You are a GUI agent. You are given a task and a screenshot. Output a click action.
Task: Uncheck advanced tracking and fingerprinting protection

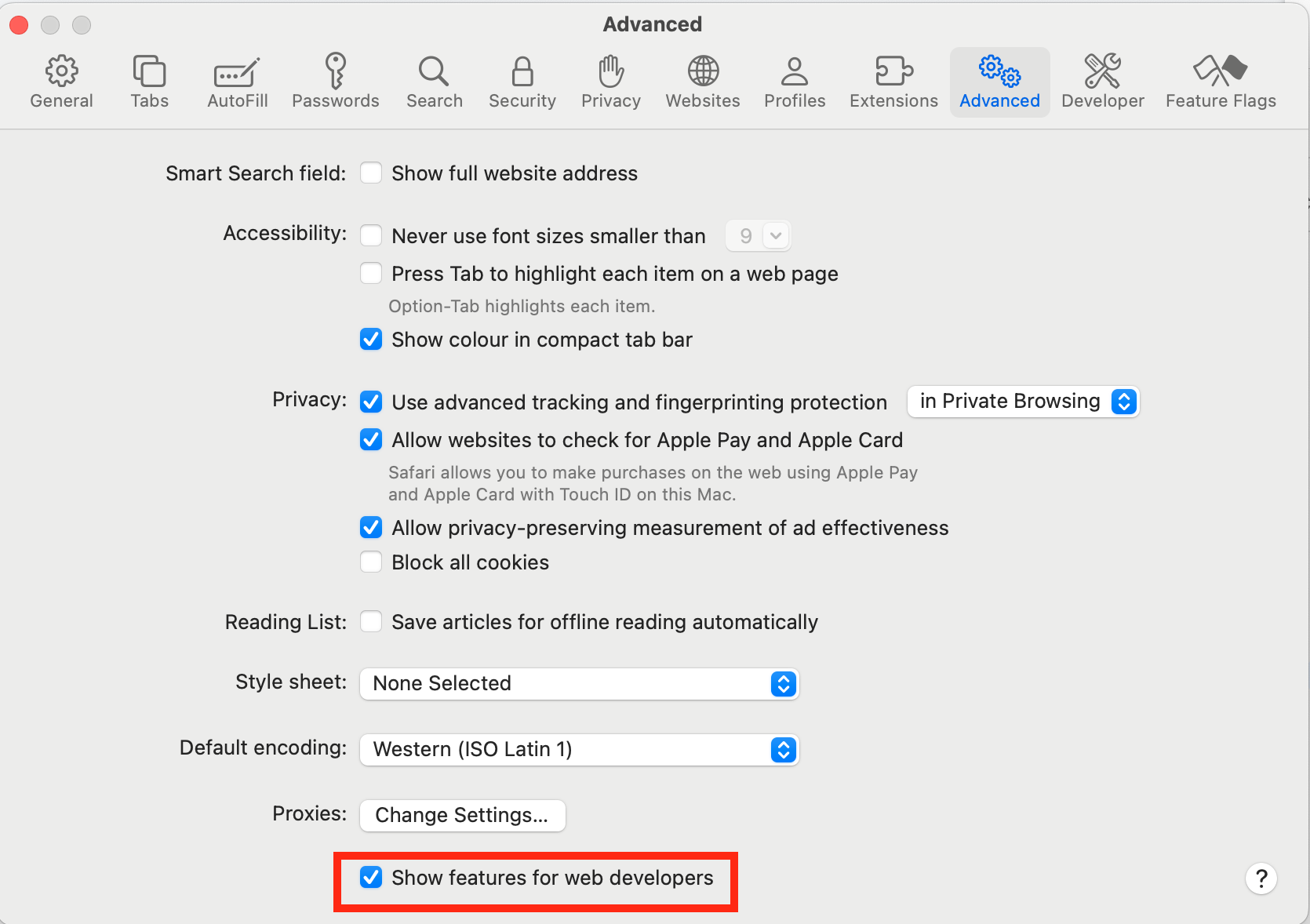tap(371, 402)
